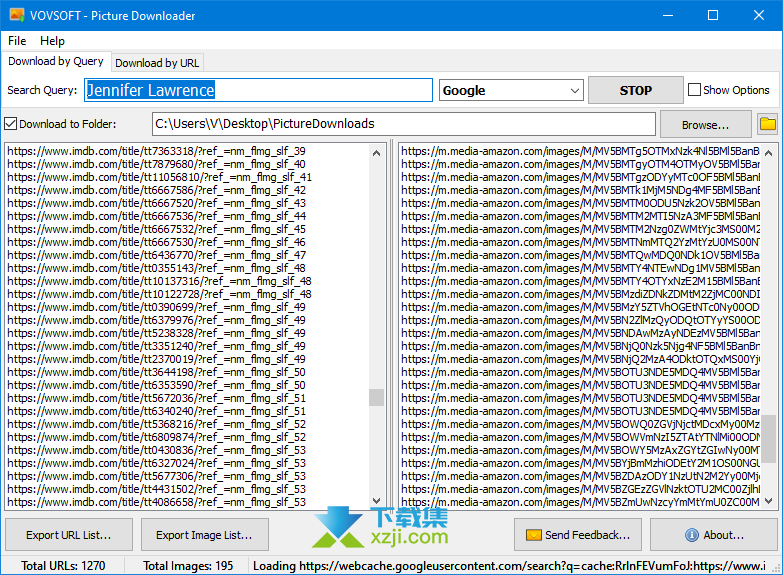783x575 pixels.
Task: Open the Send Feedback... dialog
Action: pos(578,535)
